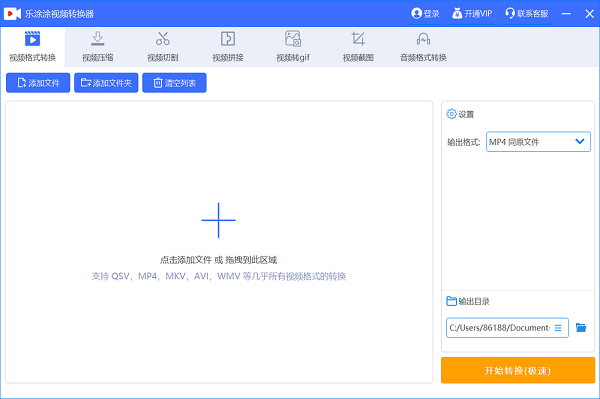Clear the list with 清空列表

point(174,83)
